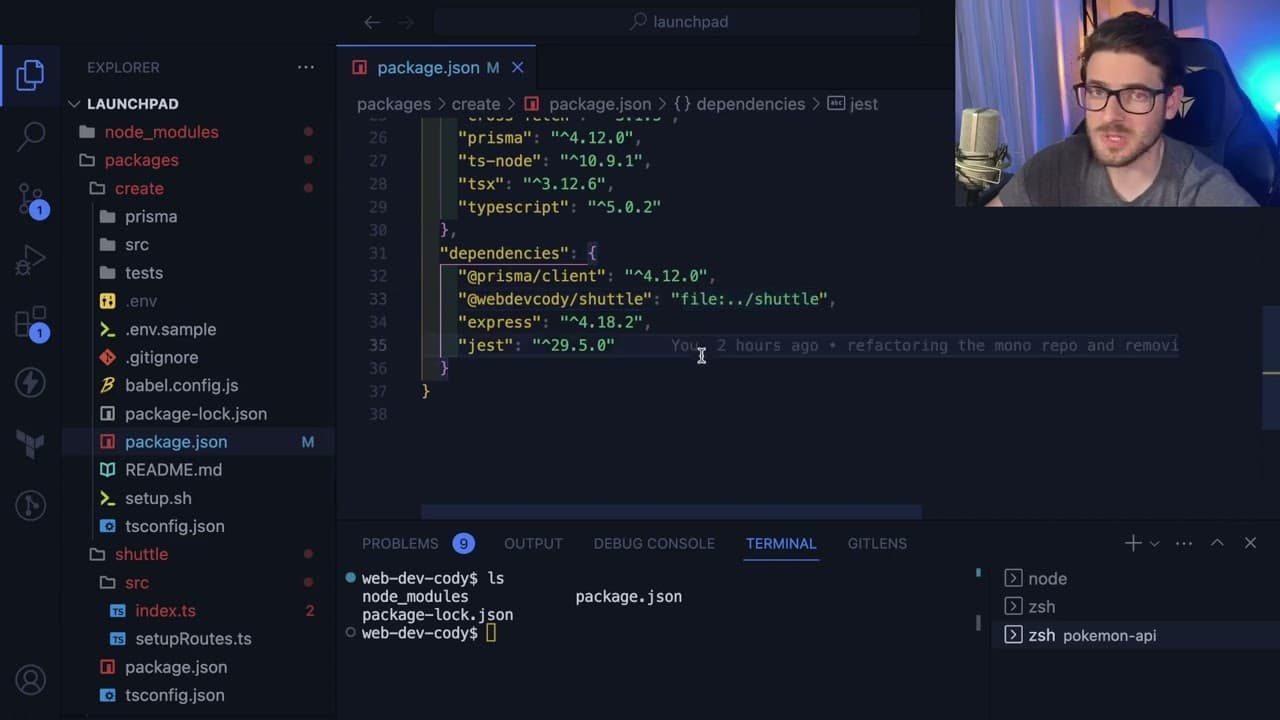Select the modified package.json under create
This screenshot has height=720, width=1280.
(198, 441)
